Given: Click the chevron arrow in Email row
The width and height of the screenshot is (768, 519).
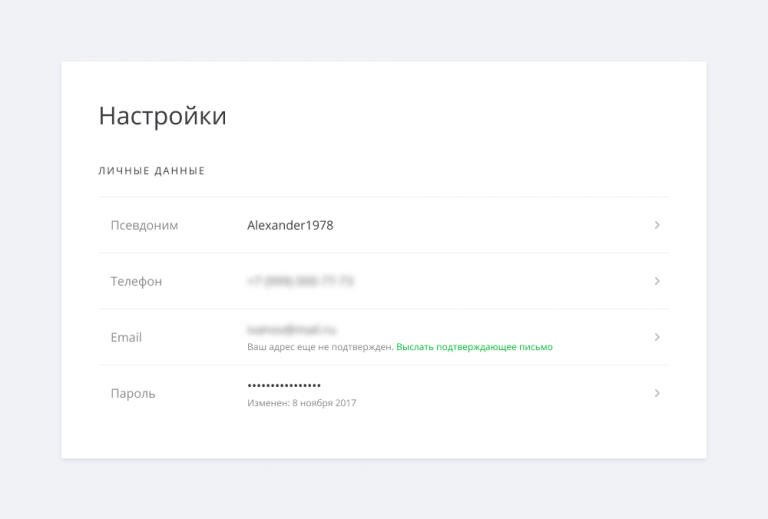Looking at the screenshot, I should pyautogui.click(x=657, y=337).
